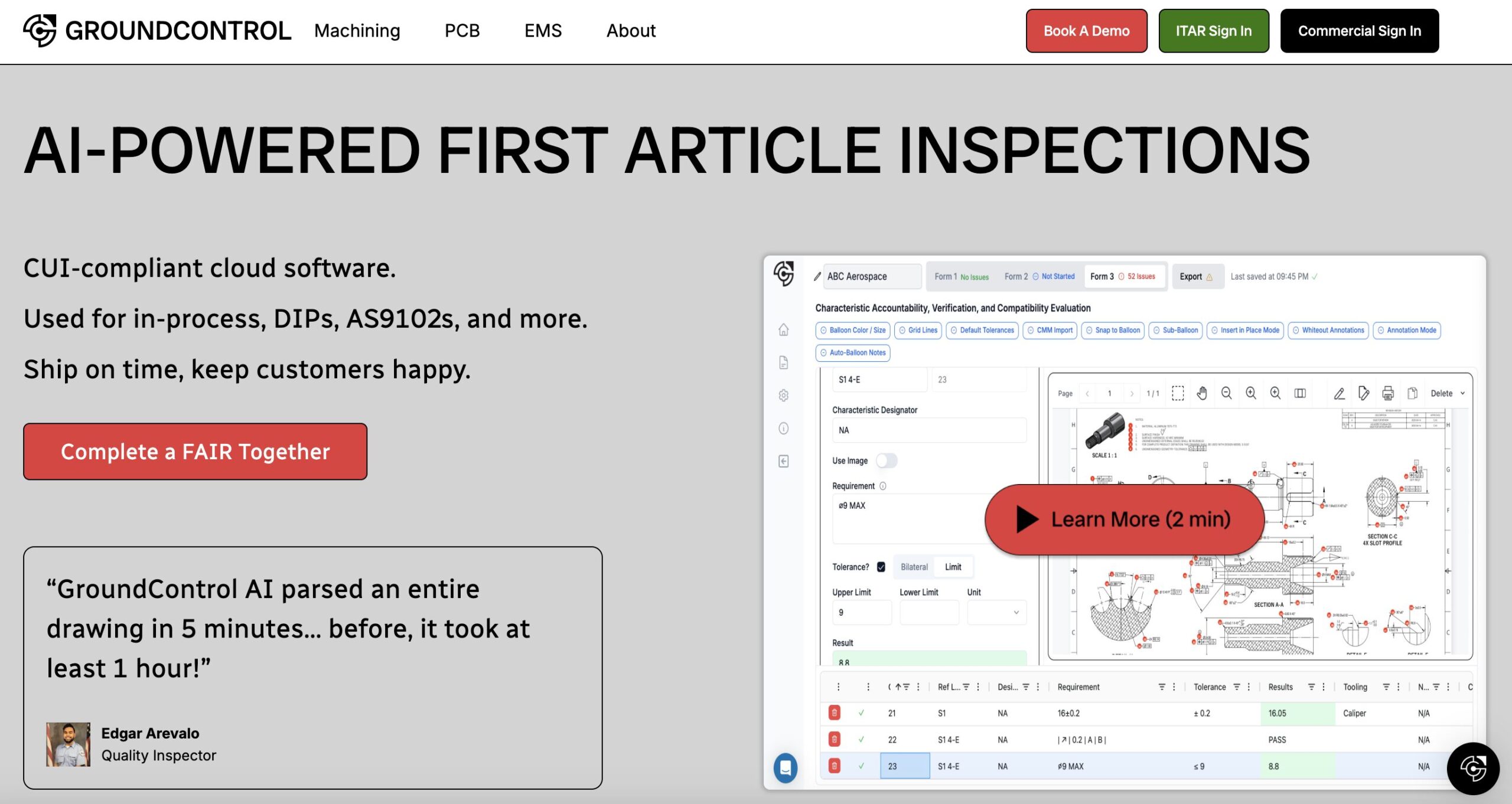Click the filter icon in Requirement column
Image resolution: width=1512 pixels, height=804 pixels.
tap(1162, 687)
